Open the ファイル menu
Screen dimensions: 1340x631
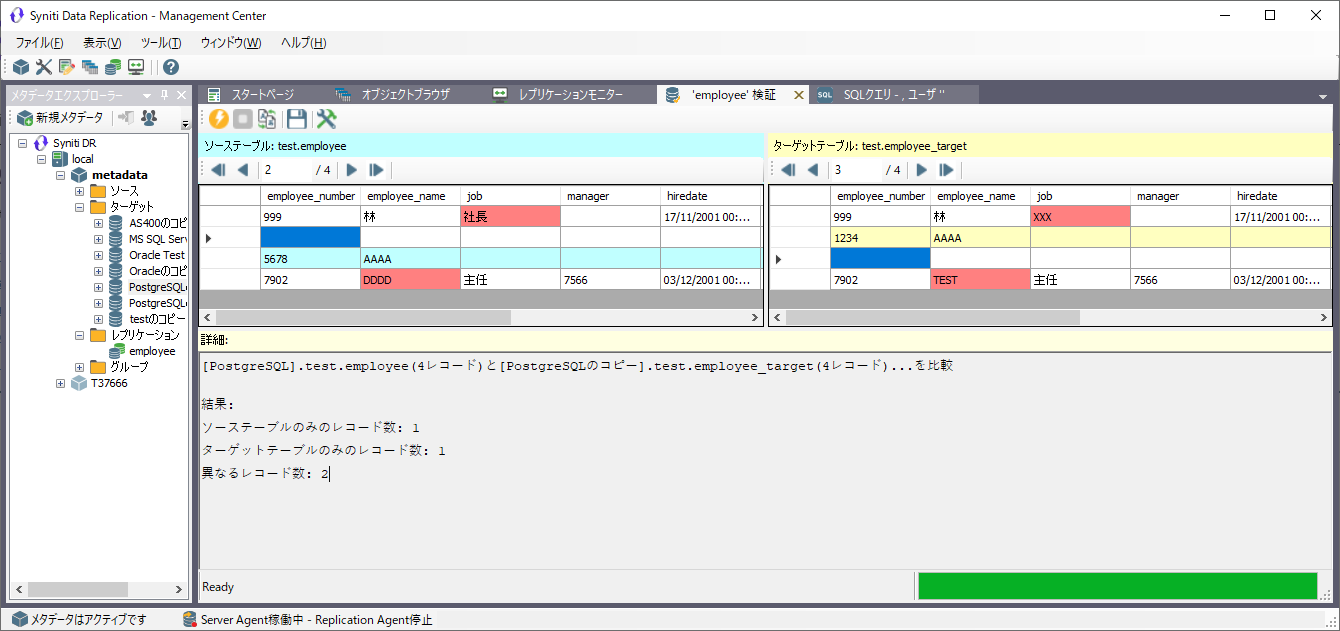point(39,43)
